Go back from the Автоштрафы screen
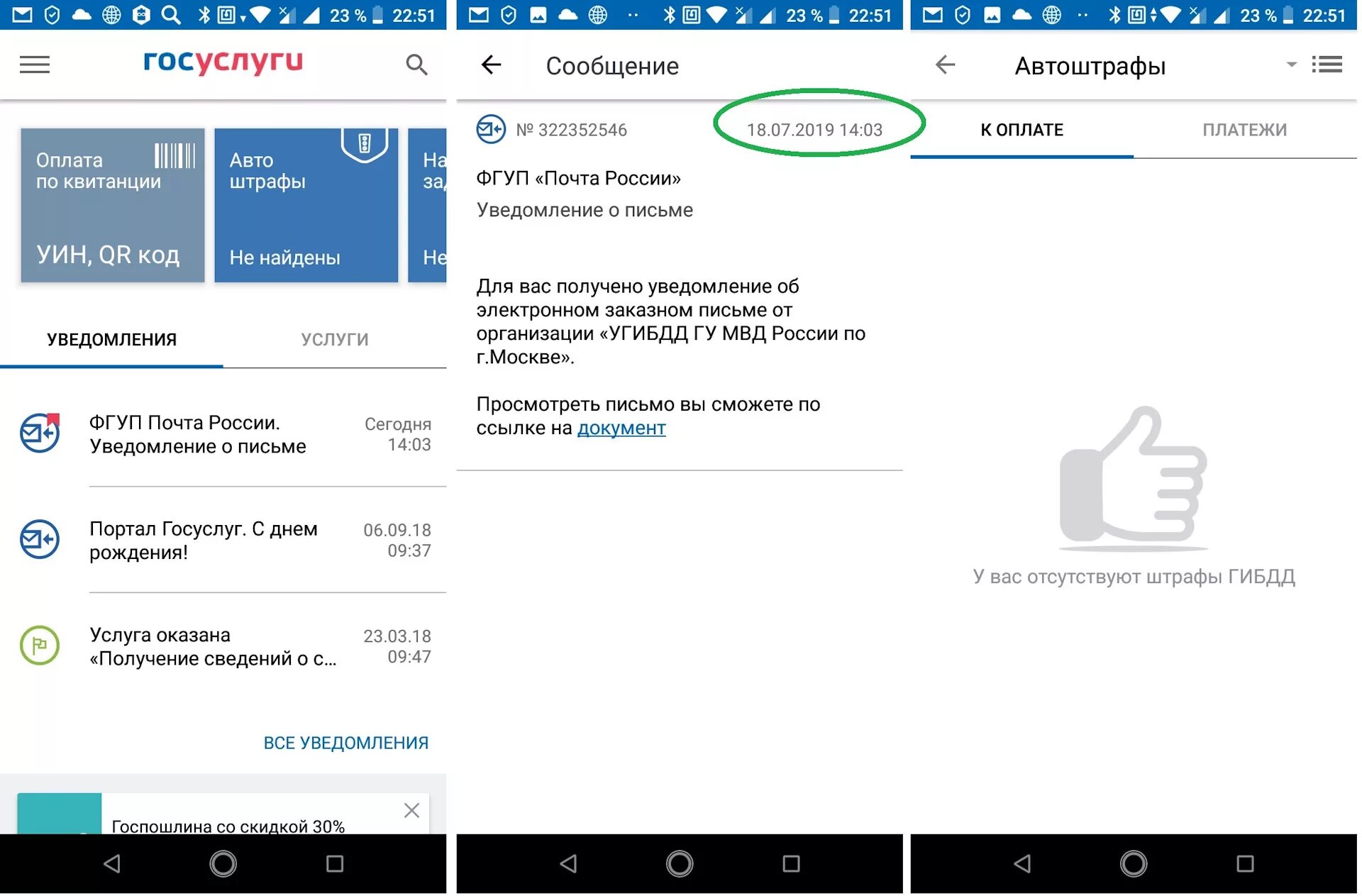This screenshot has width=1362, height=896. point(945,65)
